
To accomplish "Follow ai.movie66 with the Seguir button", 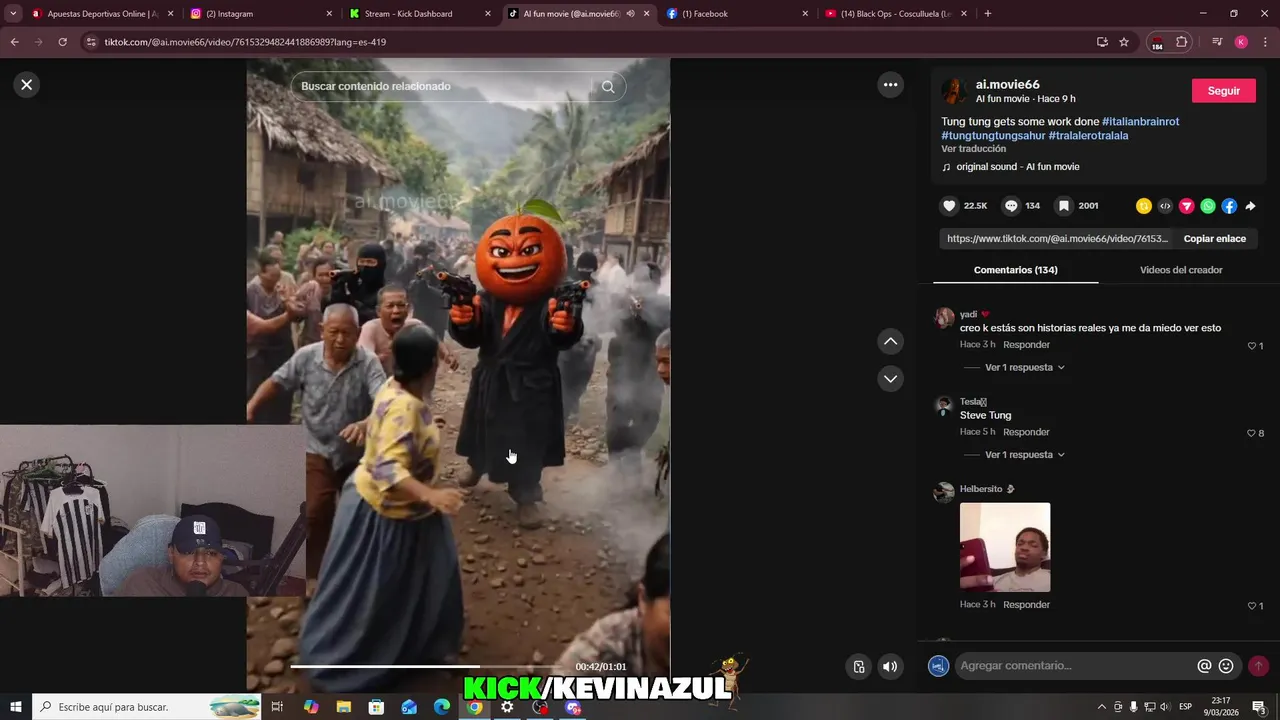I will (x=1223, y=90).
